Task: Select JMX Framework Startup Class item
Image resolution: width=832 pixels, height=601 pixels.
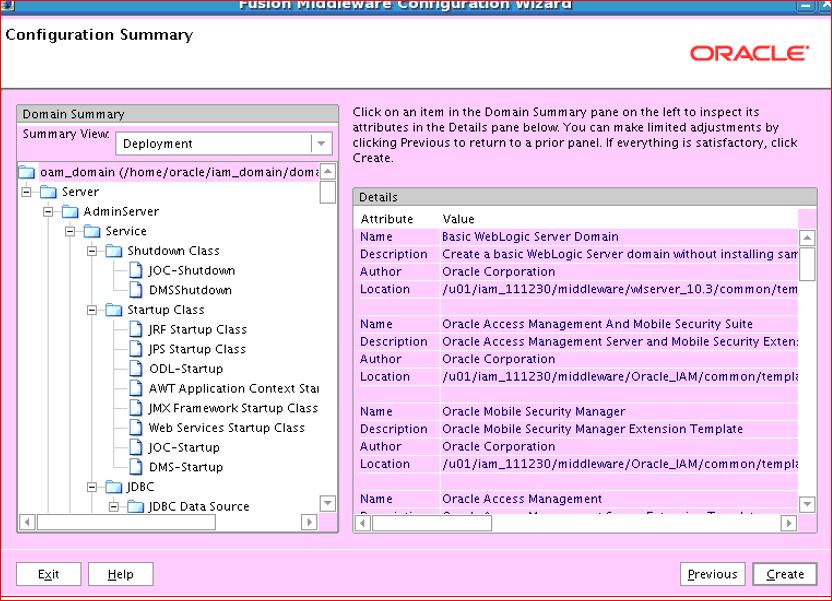Action: pyautogui.click(x=233, y=407)
